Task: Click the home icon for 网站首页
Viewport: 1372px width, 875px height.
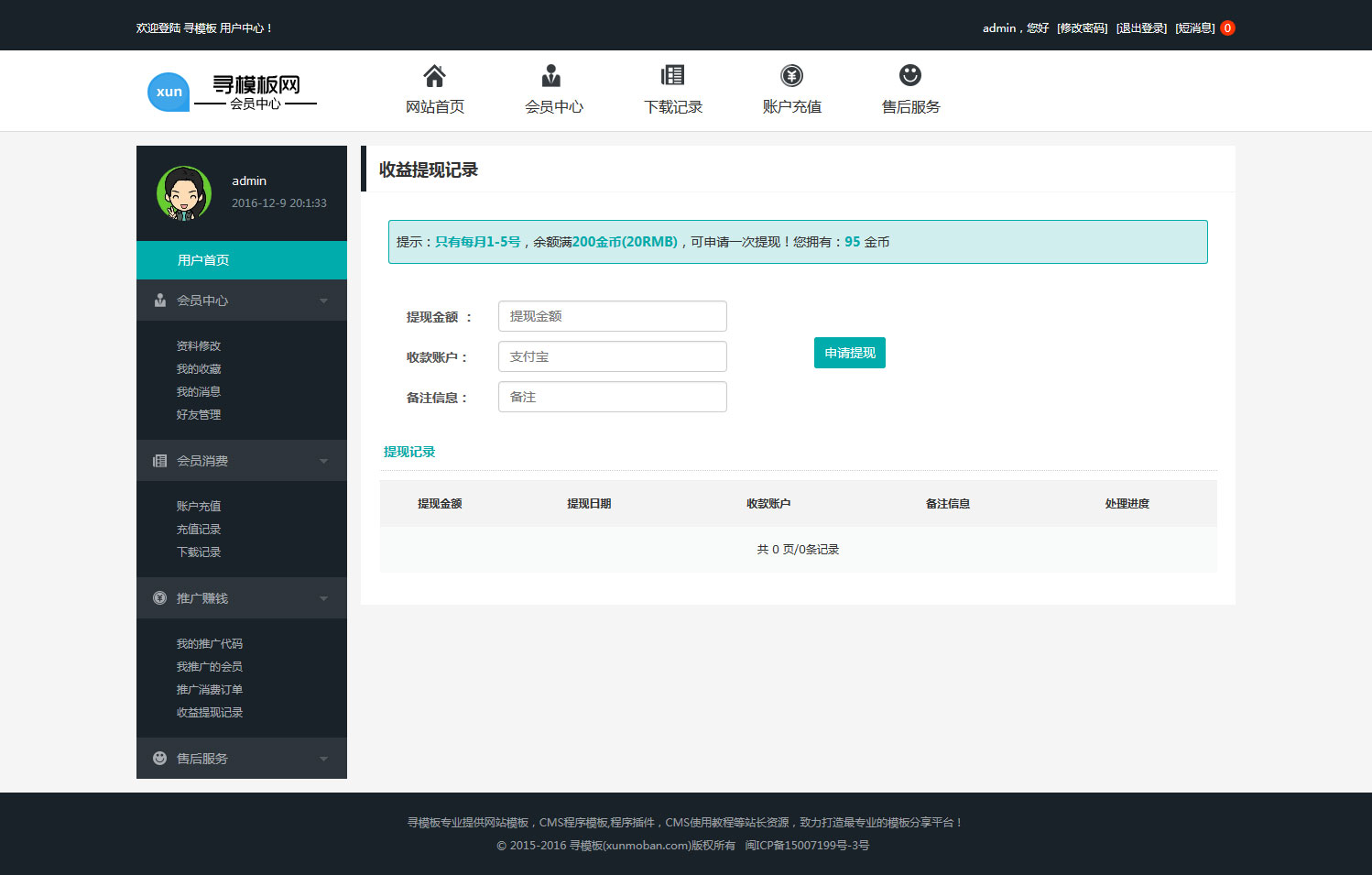Action: [x=434, y=75]
